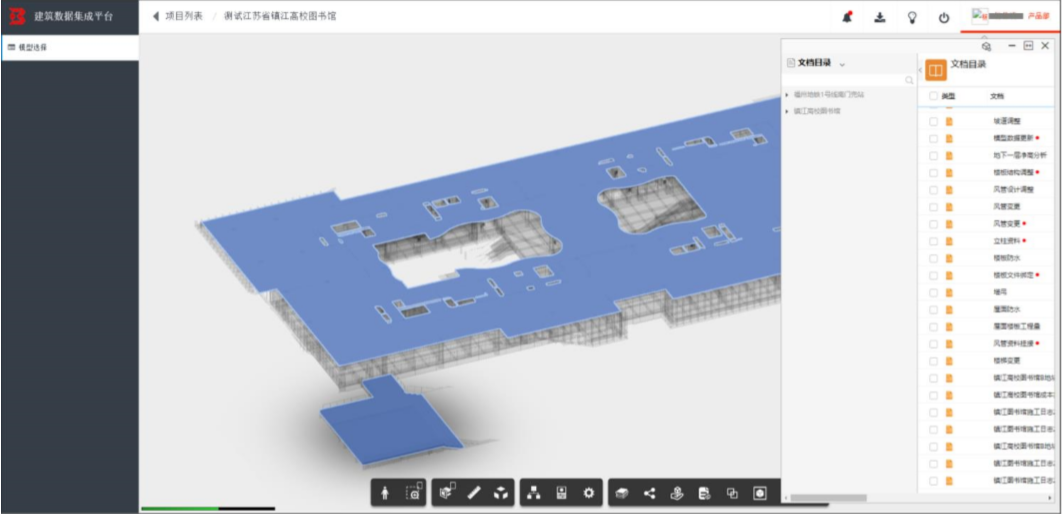Click the horizontal scrollbar in document panel
1062x514 pixels.
coord(828,498)
